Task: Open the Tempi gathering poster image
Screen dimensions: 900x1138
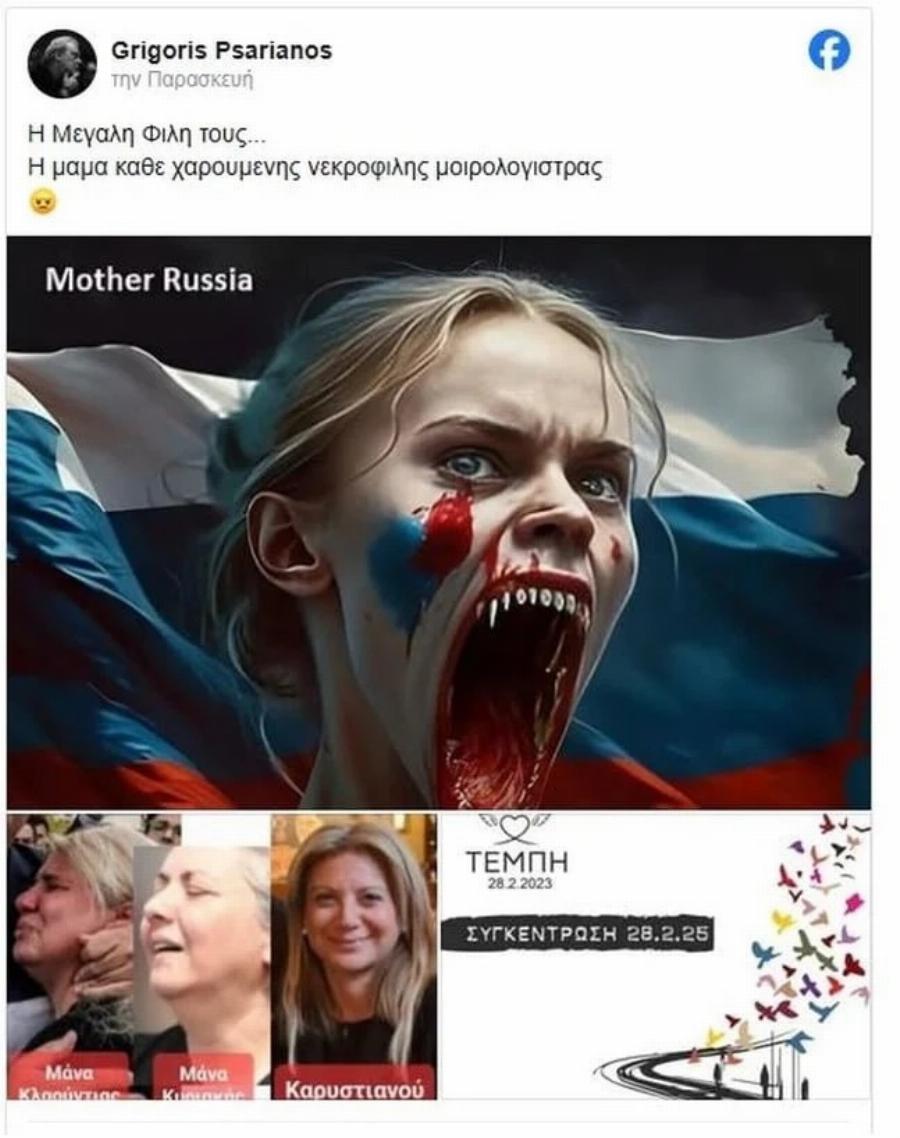Action: coord(655,957)
